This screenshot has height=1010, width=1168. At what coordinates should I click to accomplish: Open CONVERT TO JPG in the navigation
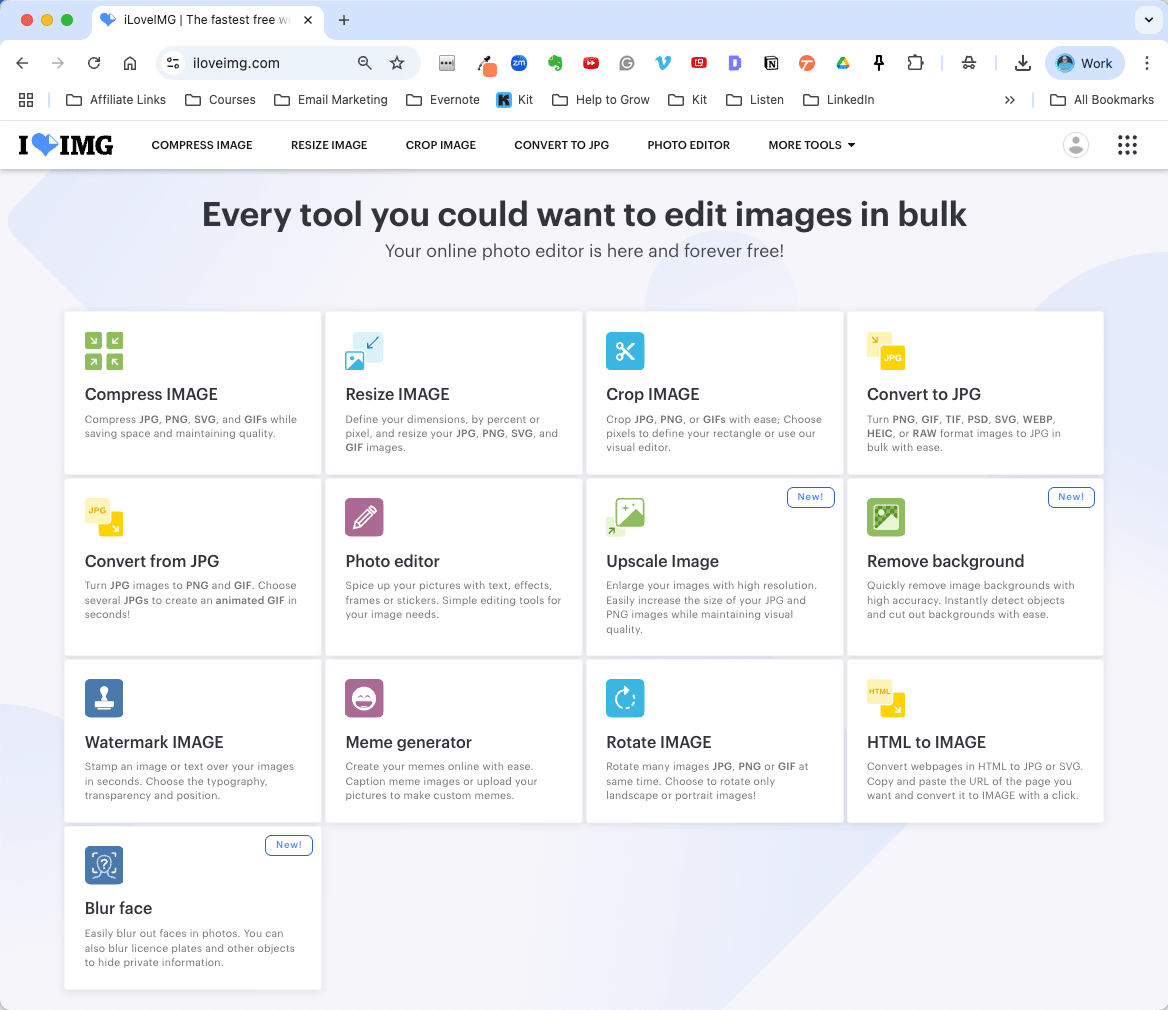click(x=562, y=145)
